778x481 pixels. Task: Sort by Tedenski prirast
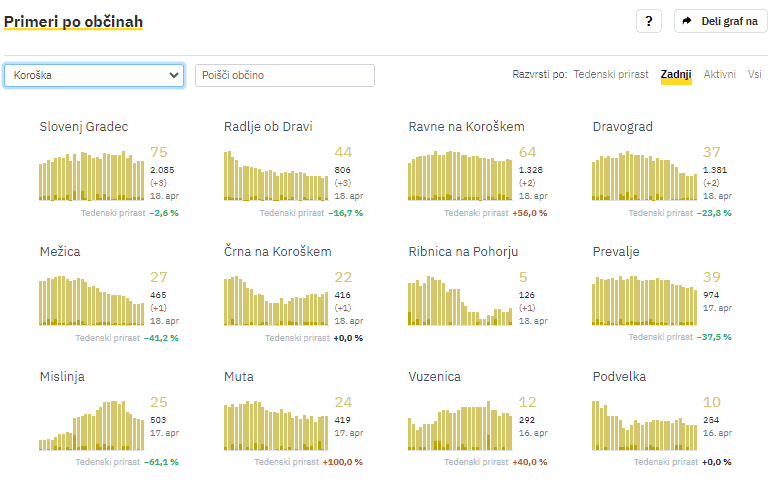tap(610, 75)
